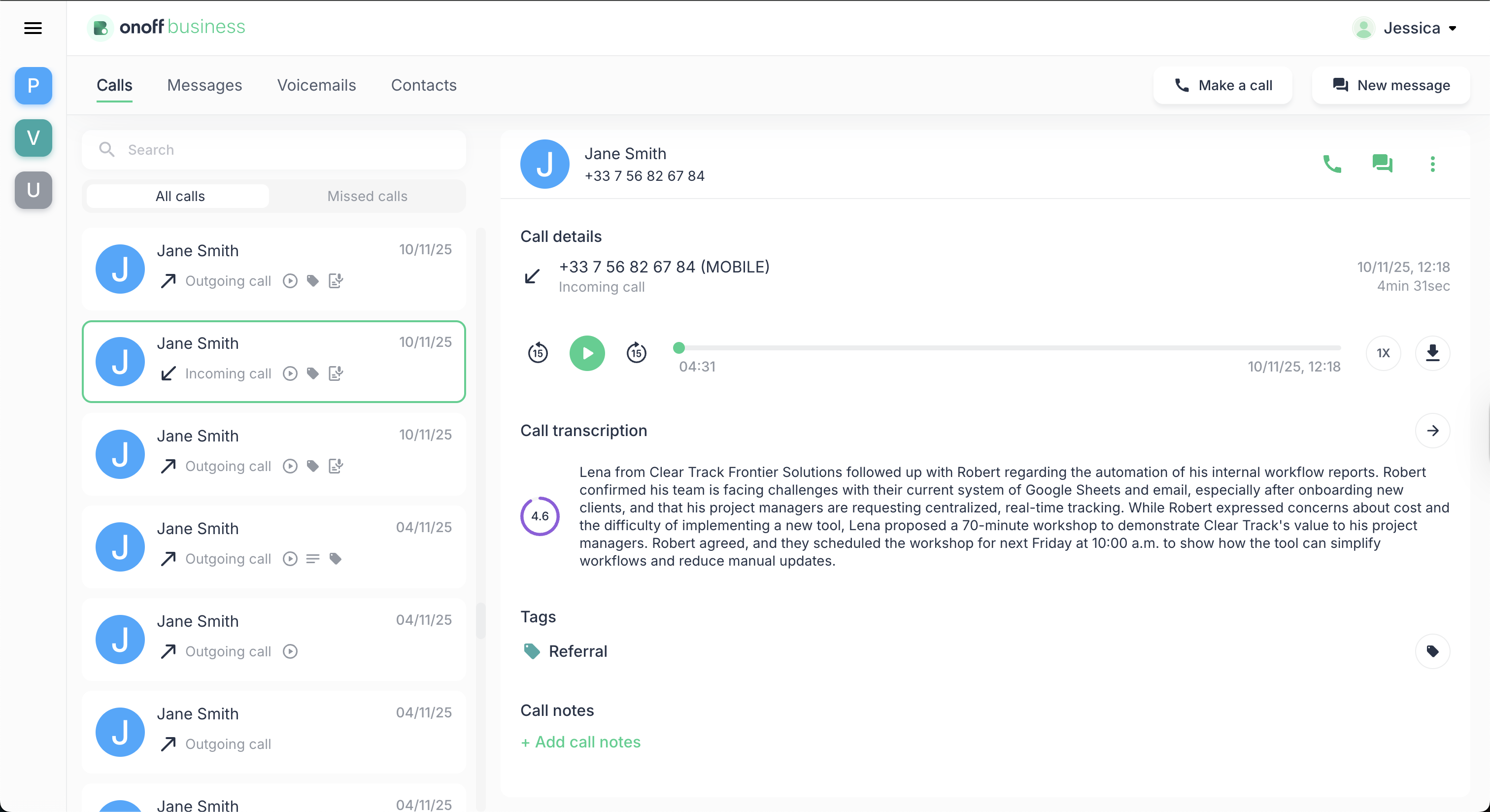
Task: Notes icon on first 04/11/25 outgoing call
Action: (313, 559)
